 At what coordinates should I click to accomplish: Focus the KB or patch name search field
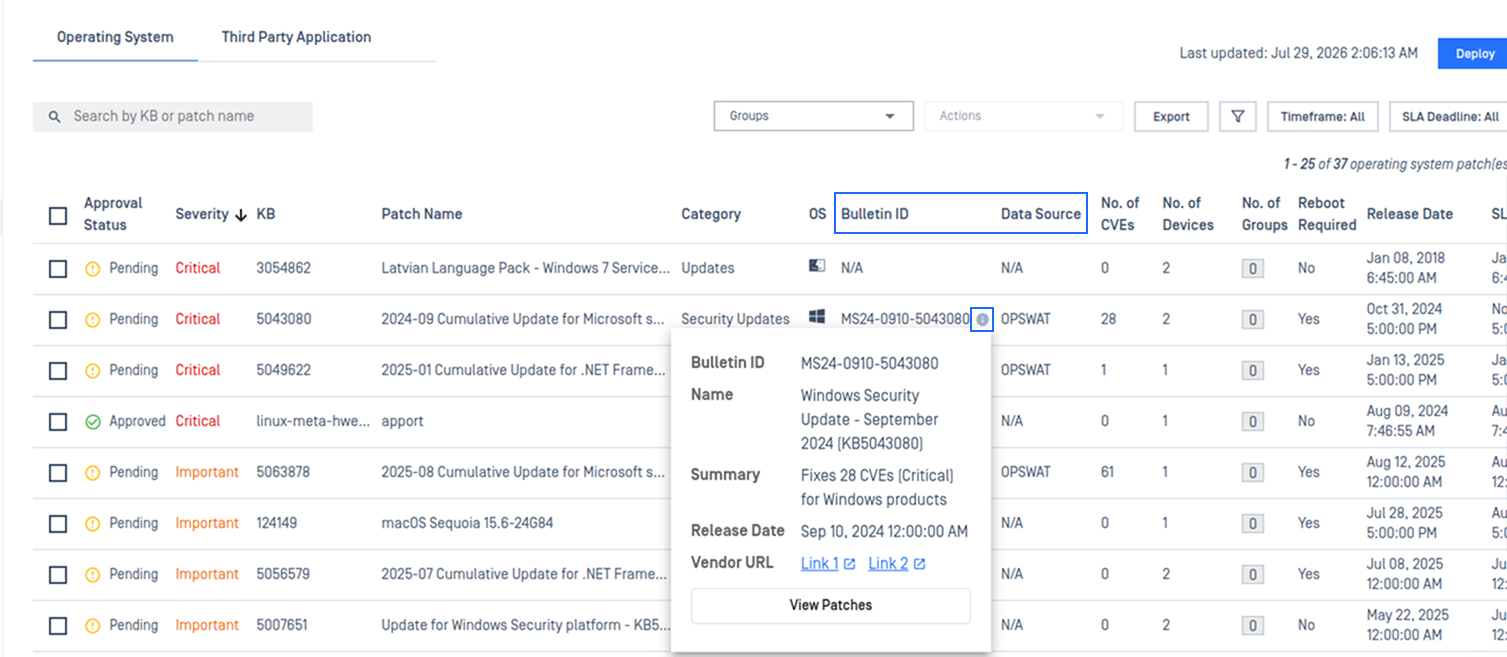[173, 117]
